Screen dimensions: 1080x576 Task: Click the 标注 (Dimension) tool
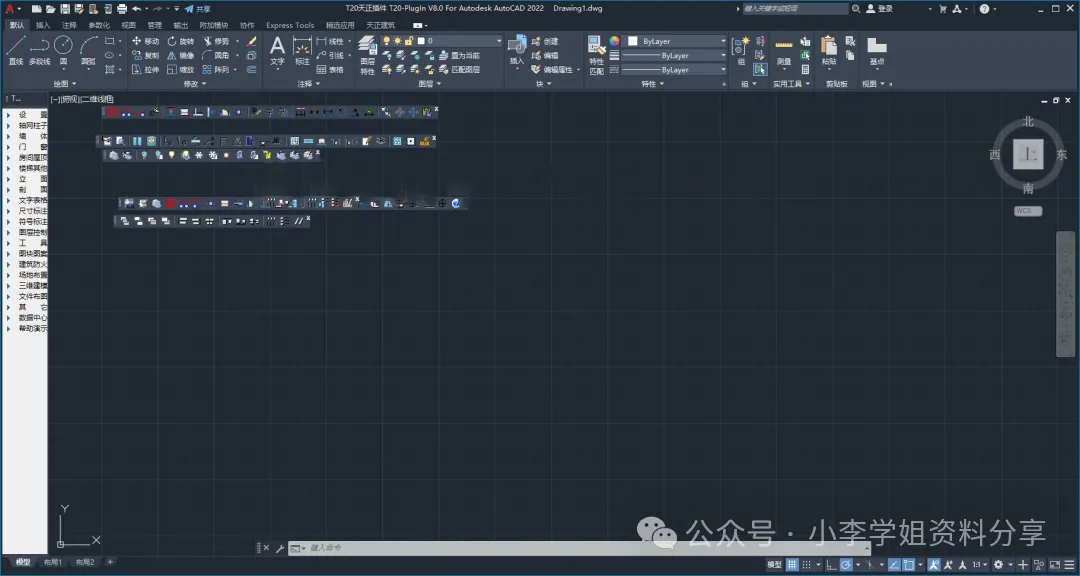302,50
